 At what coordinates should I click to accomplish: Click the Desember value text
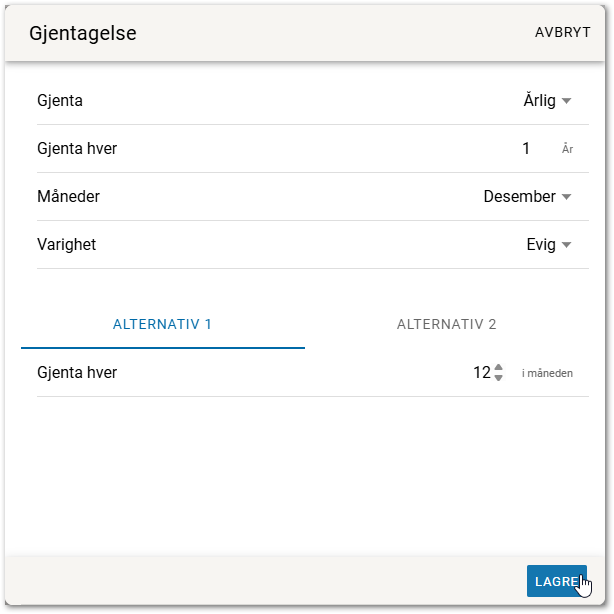point(519,197)
